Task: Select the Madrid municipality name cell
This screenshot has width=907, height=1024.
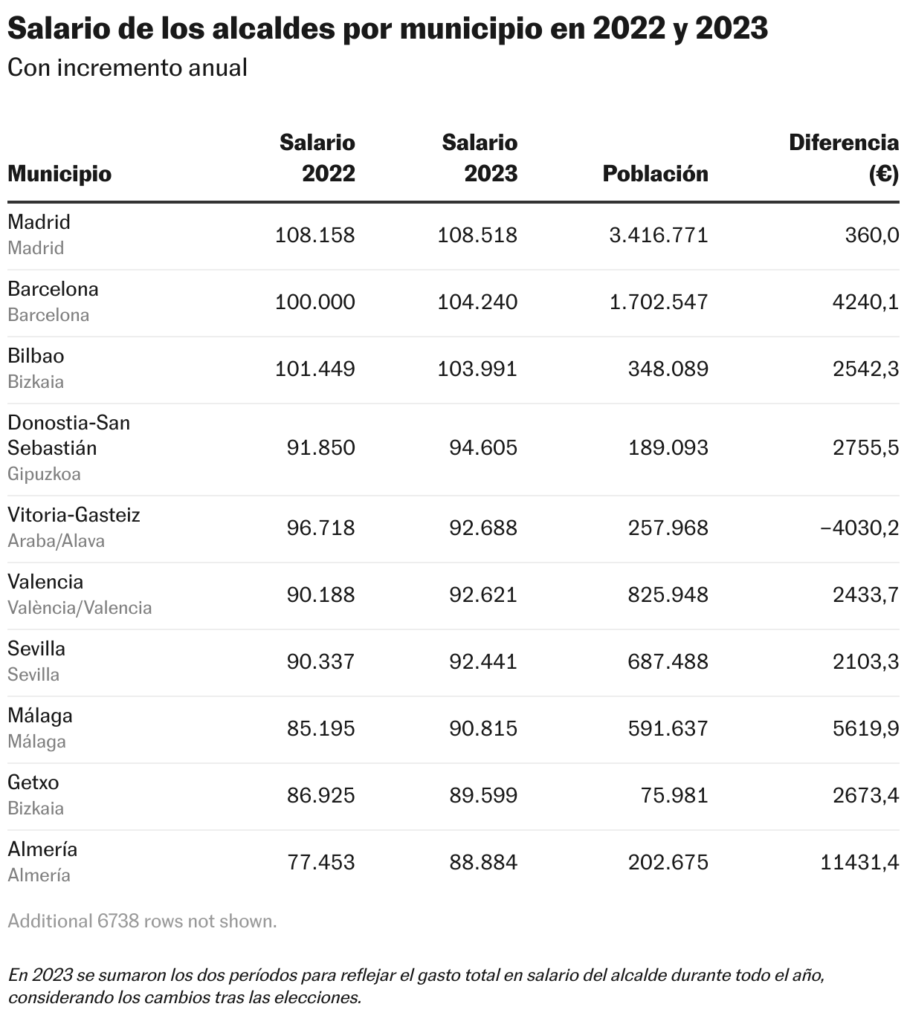Action: tap(39, 222)
